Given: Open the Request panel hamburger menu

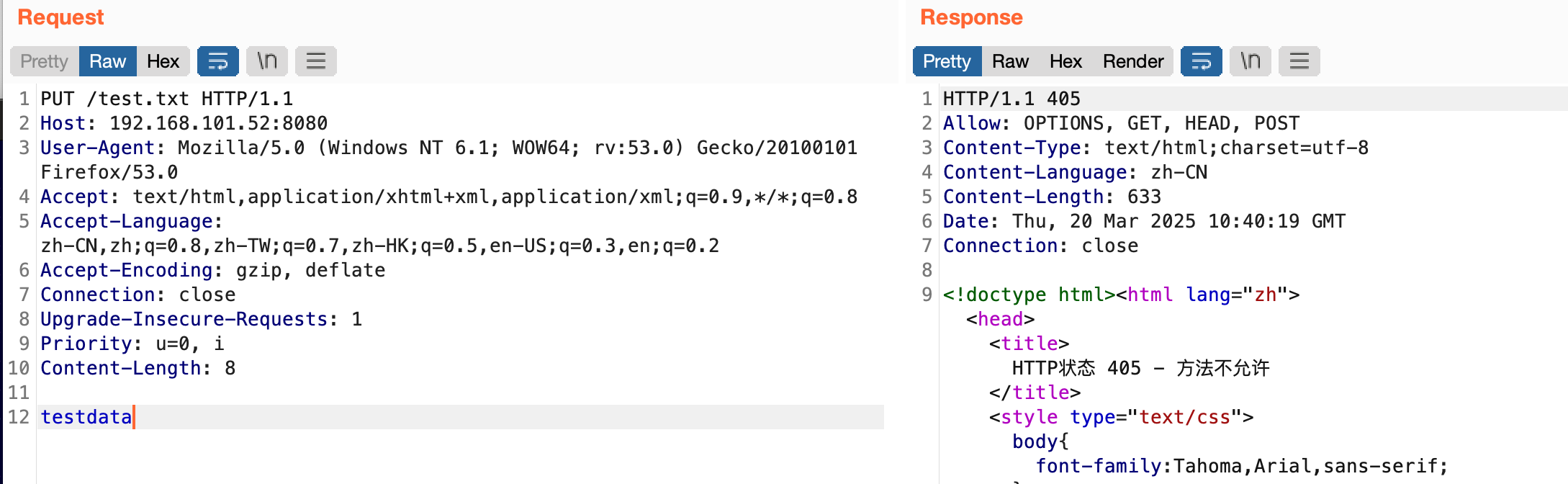Looking at the screenshot, I should (x=316, y=61).
